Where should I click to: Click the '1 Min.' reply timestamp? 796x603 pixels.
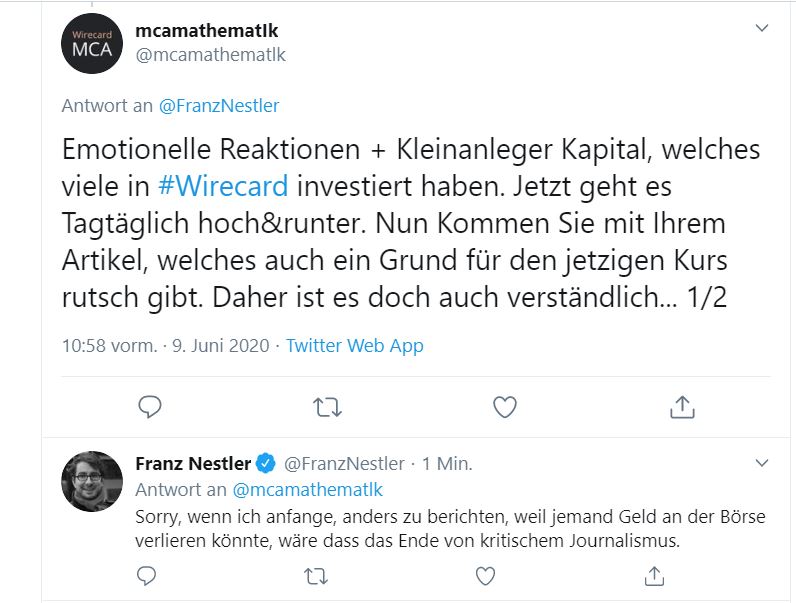click(447, 463)
